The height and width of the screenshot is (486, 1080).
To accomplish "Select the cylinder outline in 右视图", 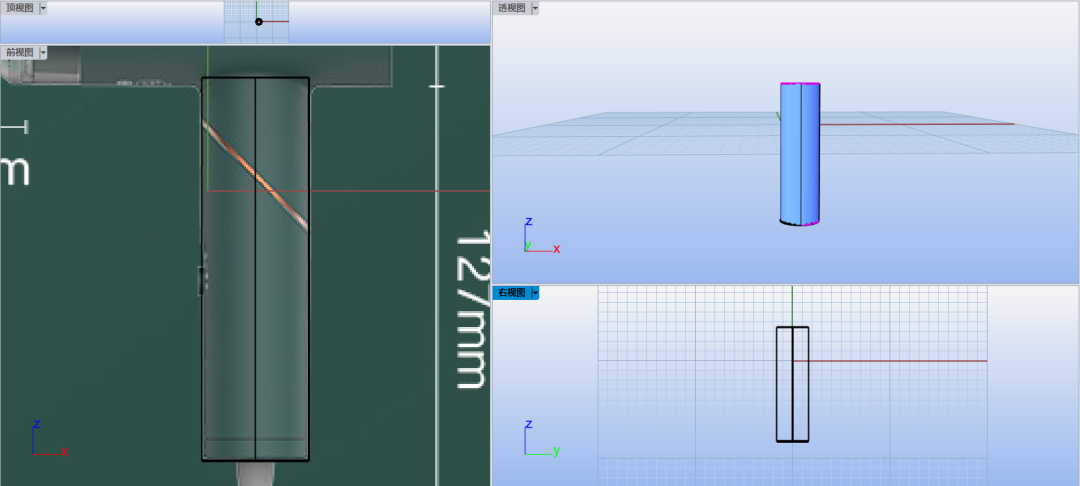I will tap(792, 384).
